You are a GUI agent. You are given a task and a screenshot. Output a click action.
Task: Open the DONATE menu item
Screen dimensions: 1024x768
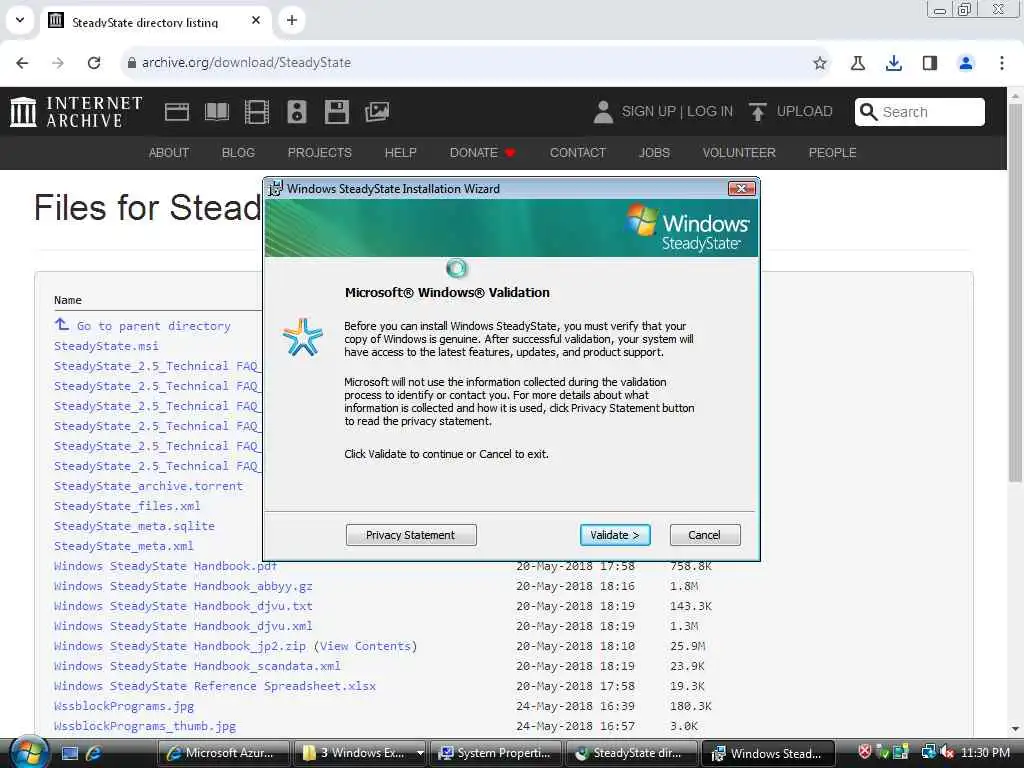click(482, 153)
